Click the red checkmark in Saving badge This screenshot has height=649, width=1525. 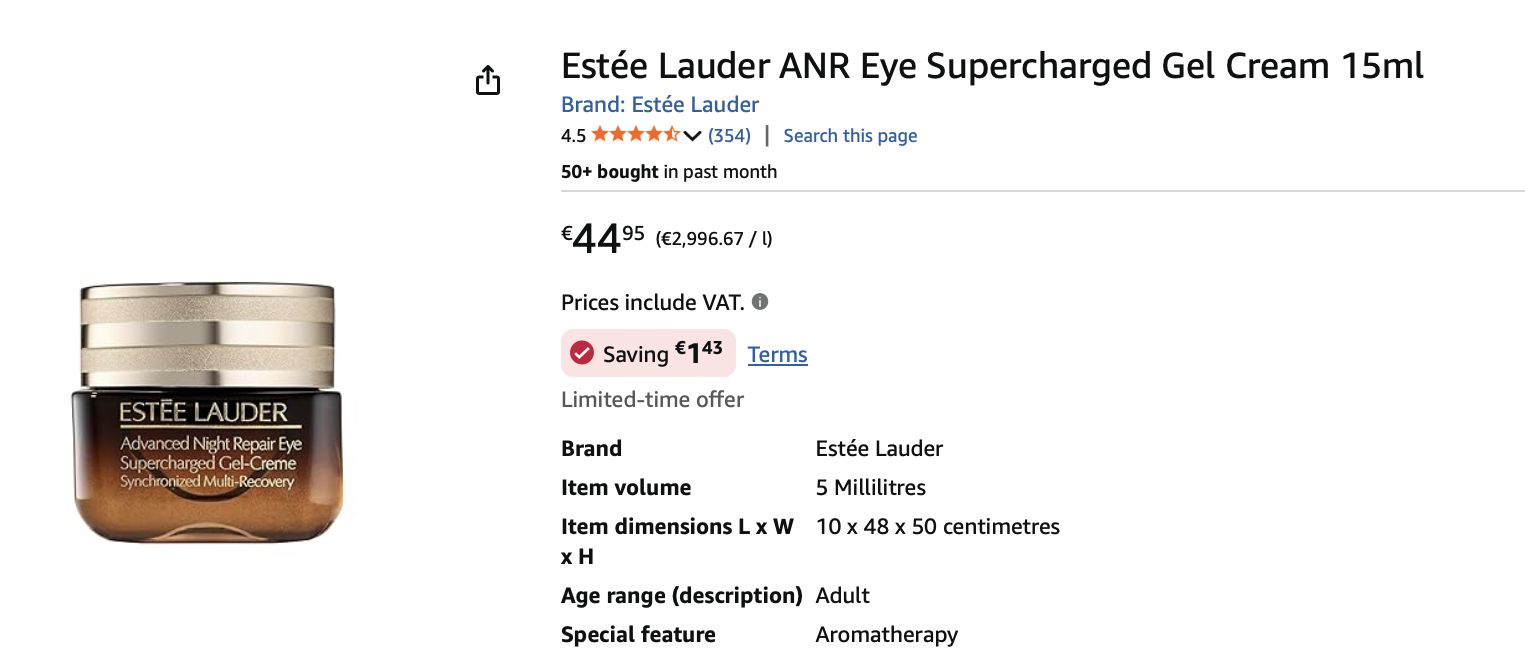point(582,353)
